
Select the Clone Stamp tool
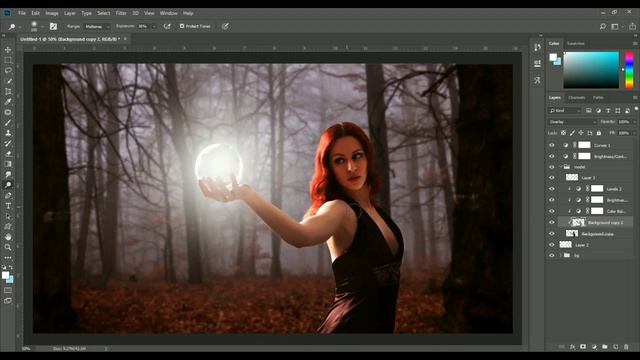(8, 133)
